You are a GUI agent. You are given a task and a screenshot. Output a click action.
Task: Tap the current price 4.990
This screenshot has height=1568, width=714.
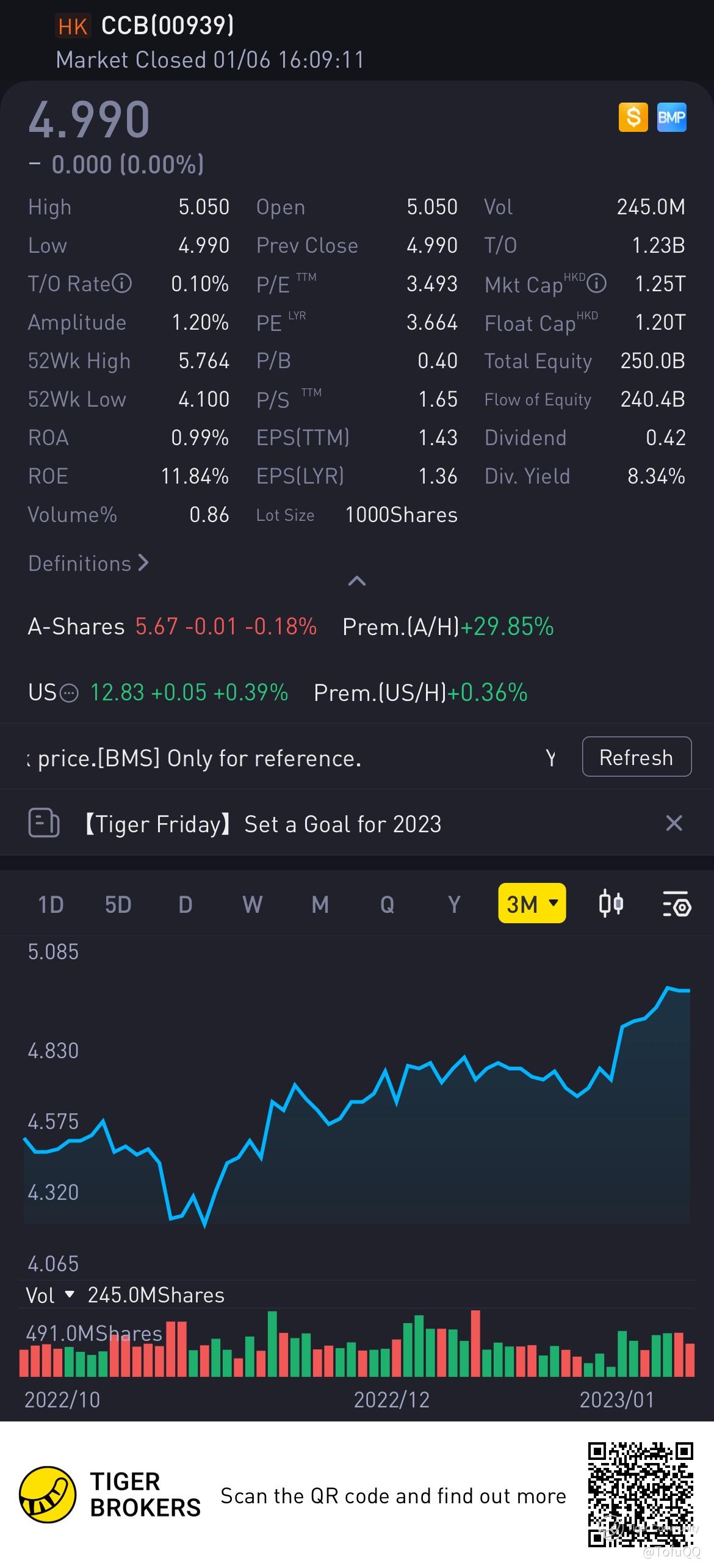pos(89,119)
